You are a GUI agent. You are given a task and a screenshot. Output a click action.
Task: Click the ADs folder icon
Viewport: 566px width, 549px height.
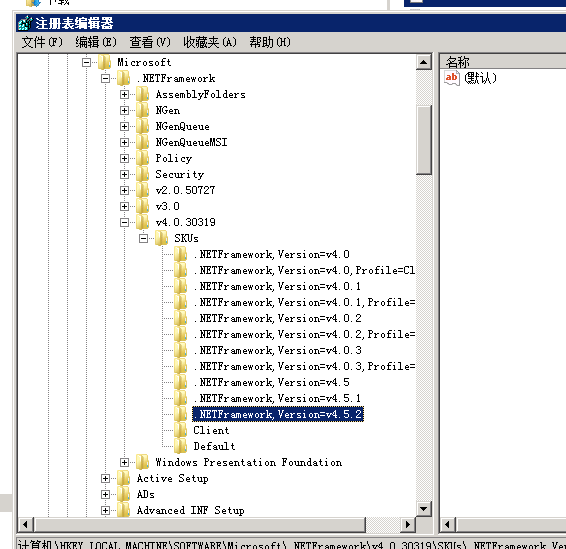pyautogui.click(x=123, y=494)
